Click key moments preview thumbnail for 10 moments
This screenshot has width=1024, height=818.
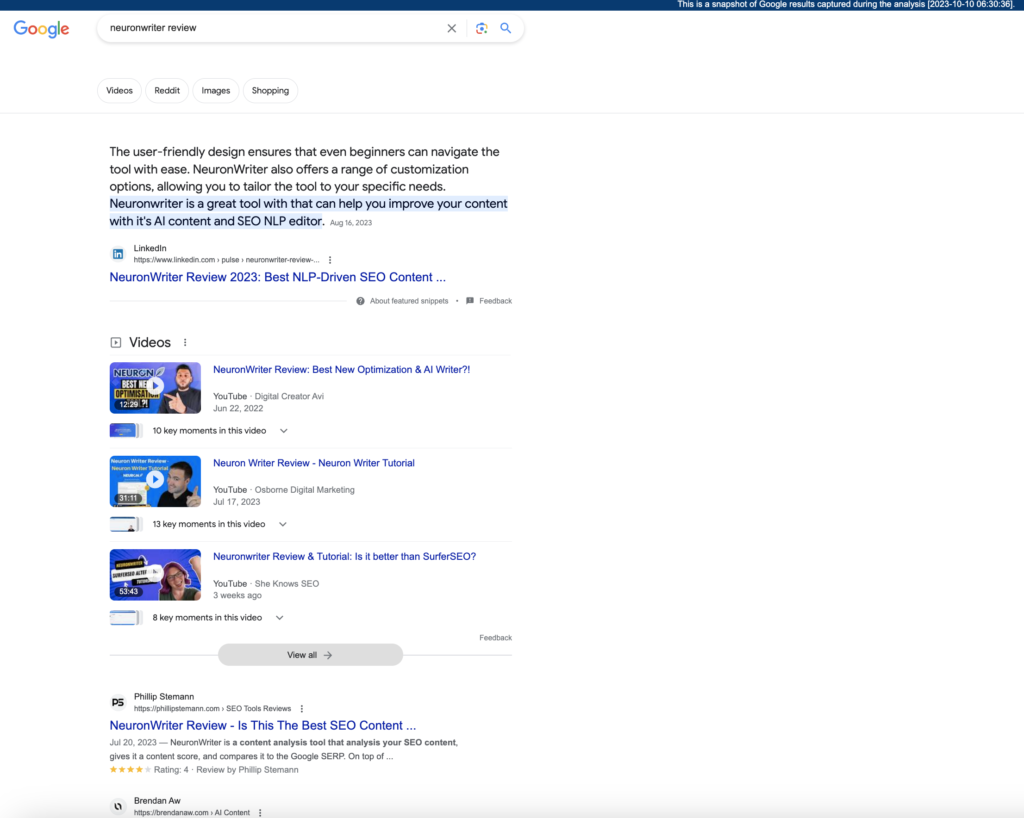[x=125, y=431]
